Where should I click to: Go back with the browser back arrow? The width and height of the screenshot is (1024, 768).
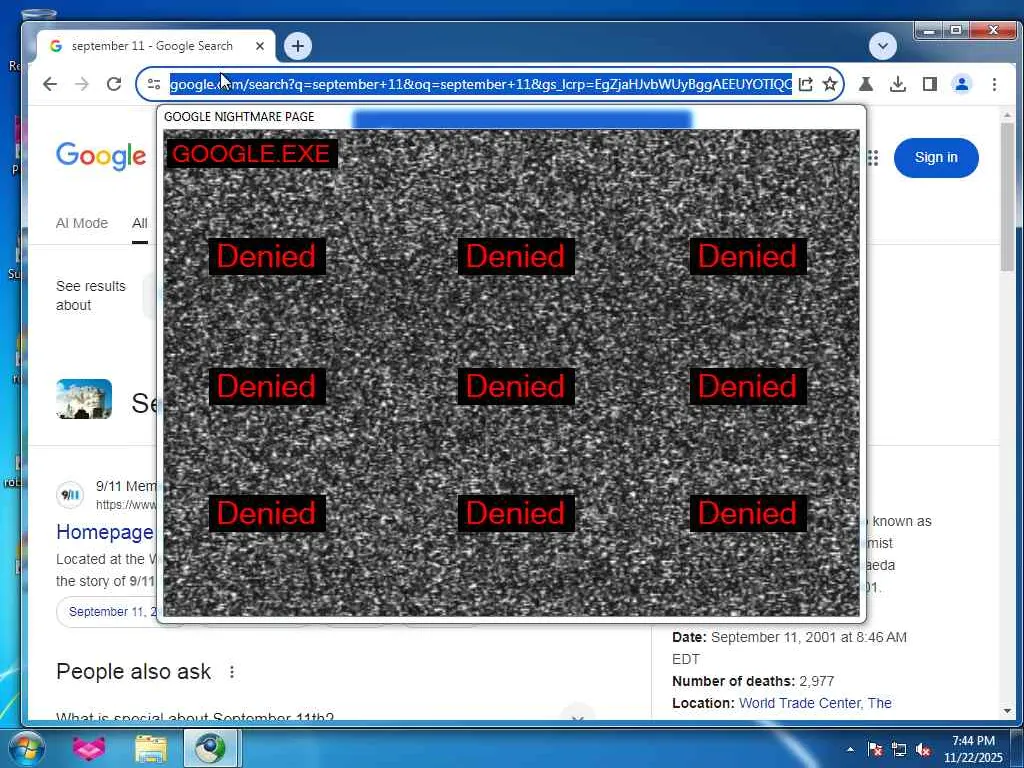50,84
